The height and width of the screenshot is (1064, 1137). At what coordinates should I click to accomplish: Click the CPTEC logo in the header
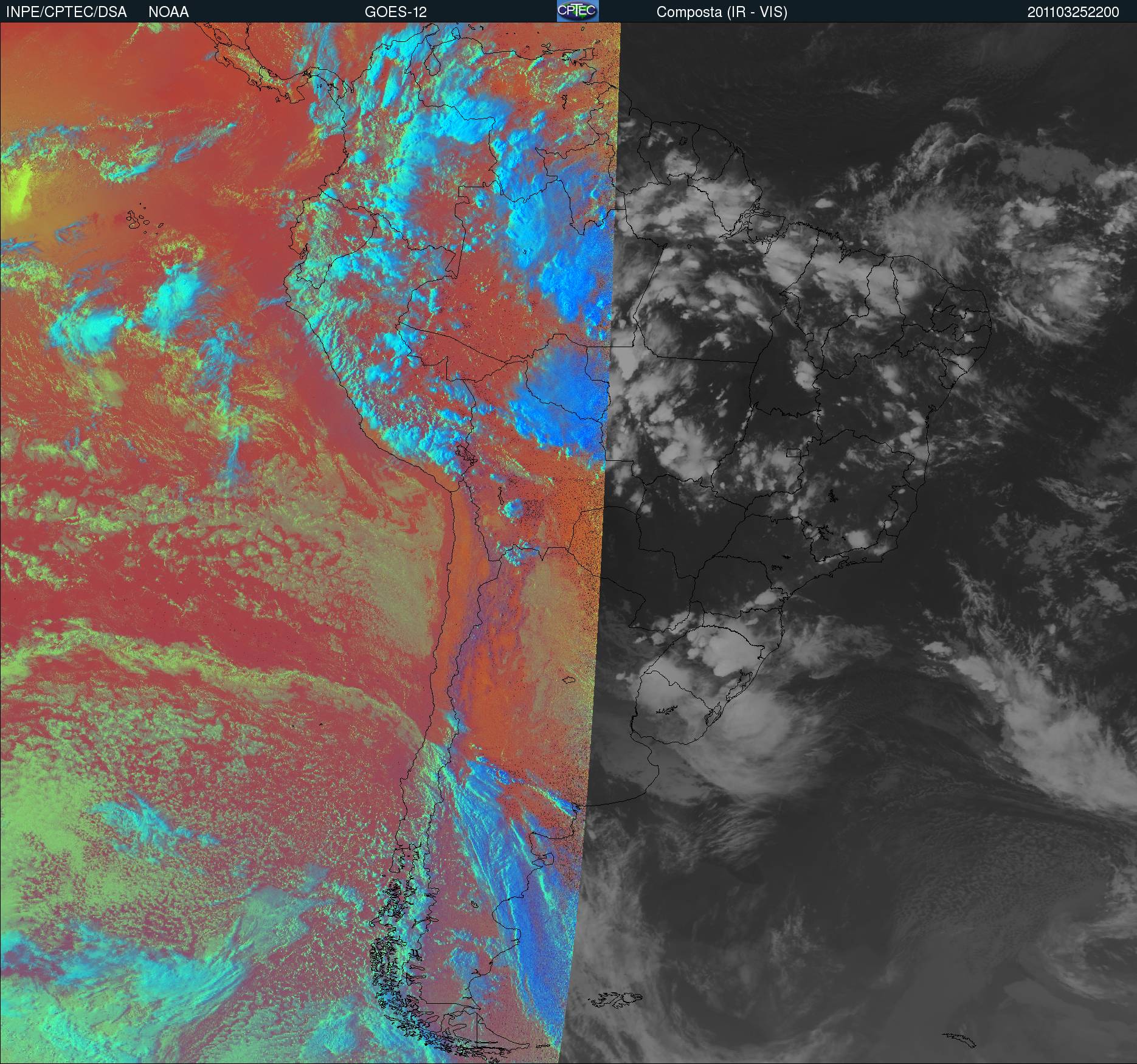click(578, 11)
